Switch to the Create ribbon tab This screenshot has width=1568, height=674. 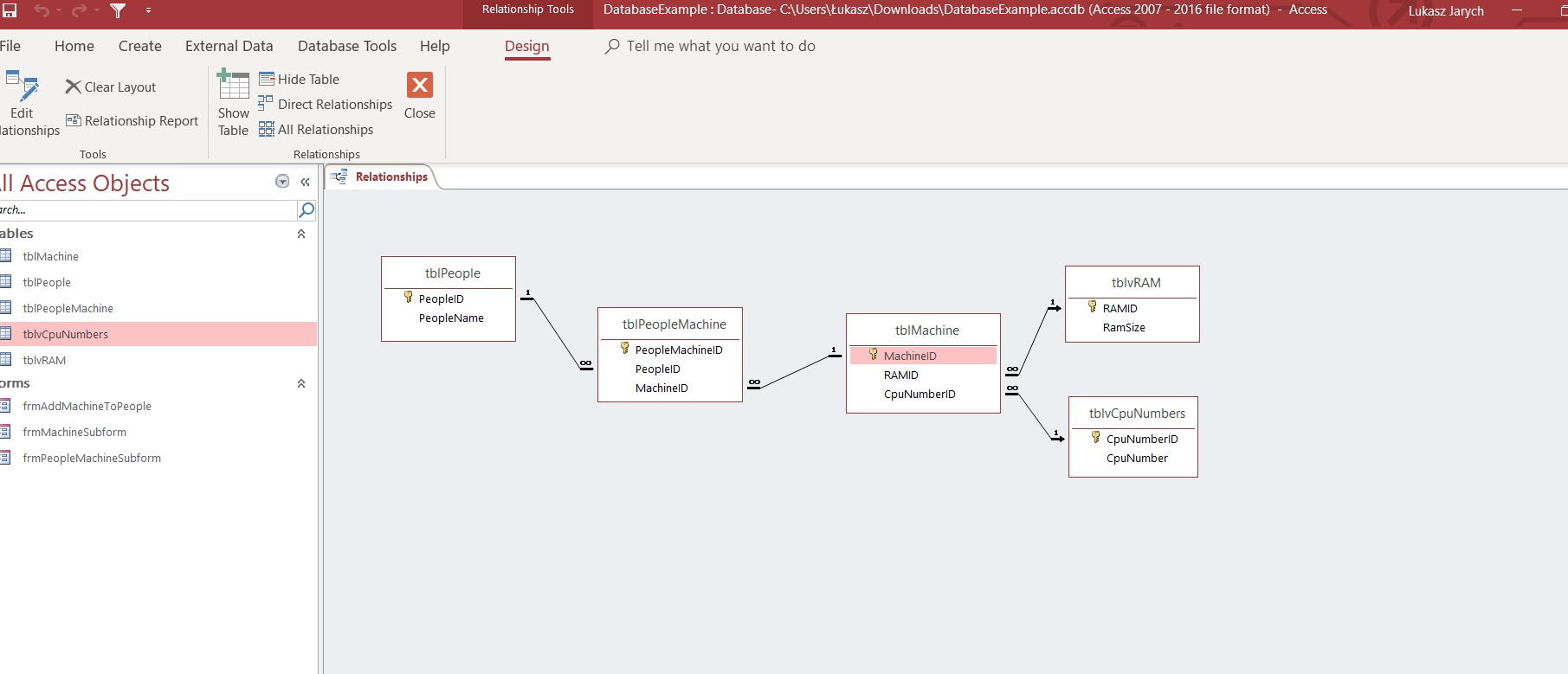click(140, 46)
